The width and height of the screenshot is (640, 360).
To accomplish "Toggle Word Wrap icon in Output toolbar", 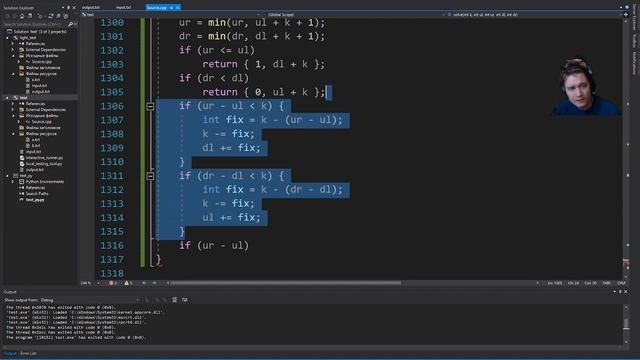I will 184,300.
